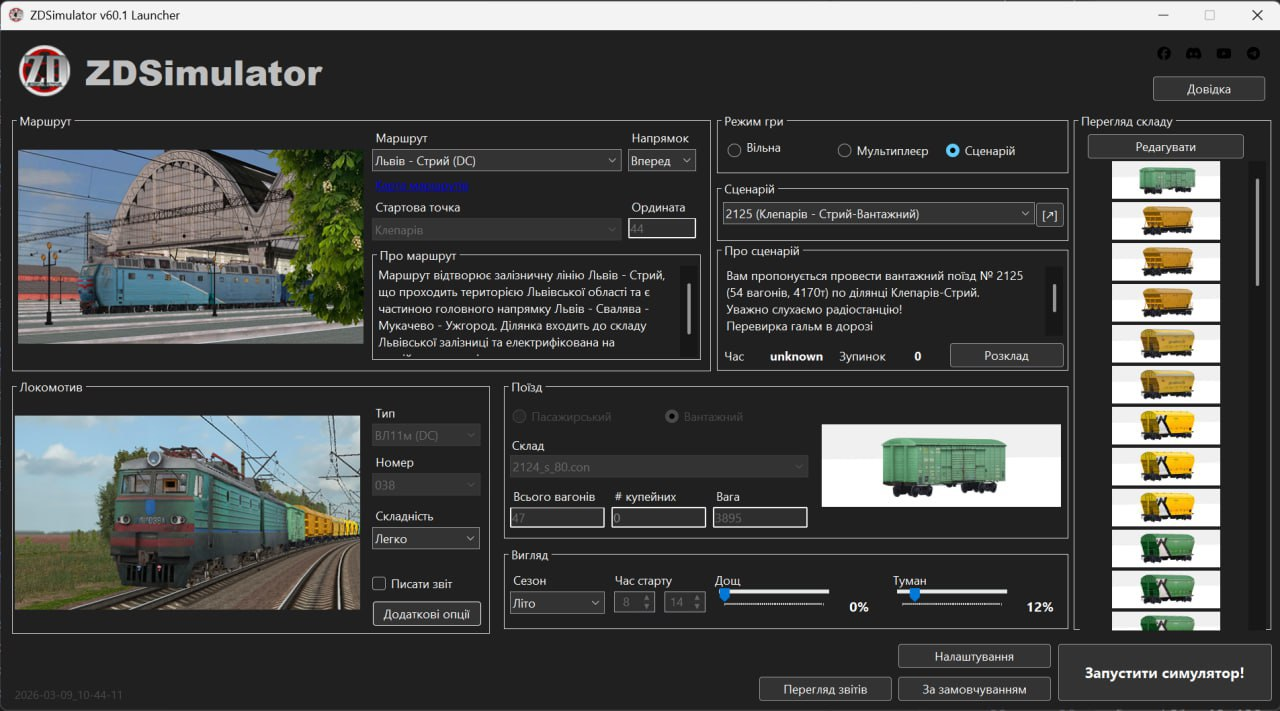Select the first green boxcar in the consist preview

click(1166, 180)
